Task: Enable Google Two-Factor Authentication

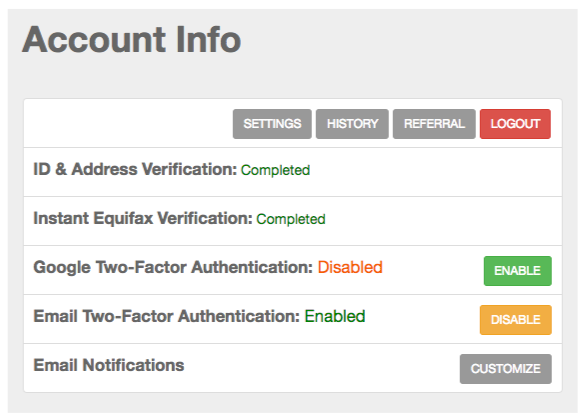Action: coord(518,271)
